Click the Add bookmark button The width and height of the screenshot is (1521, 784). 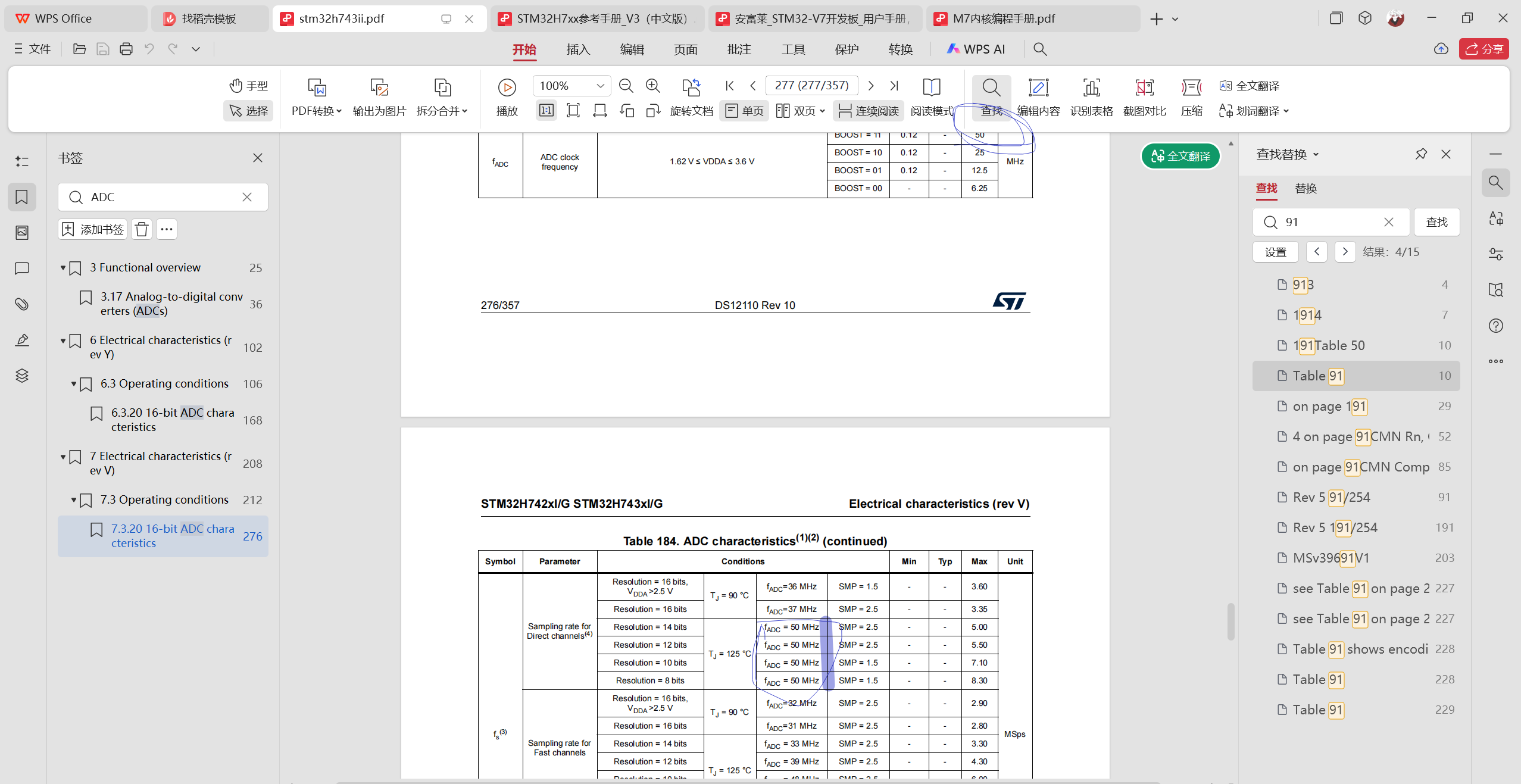[x=93, y=229]
